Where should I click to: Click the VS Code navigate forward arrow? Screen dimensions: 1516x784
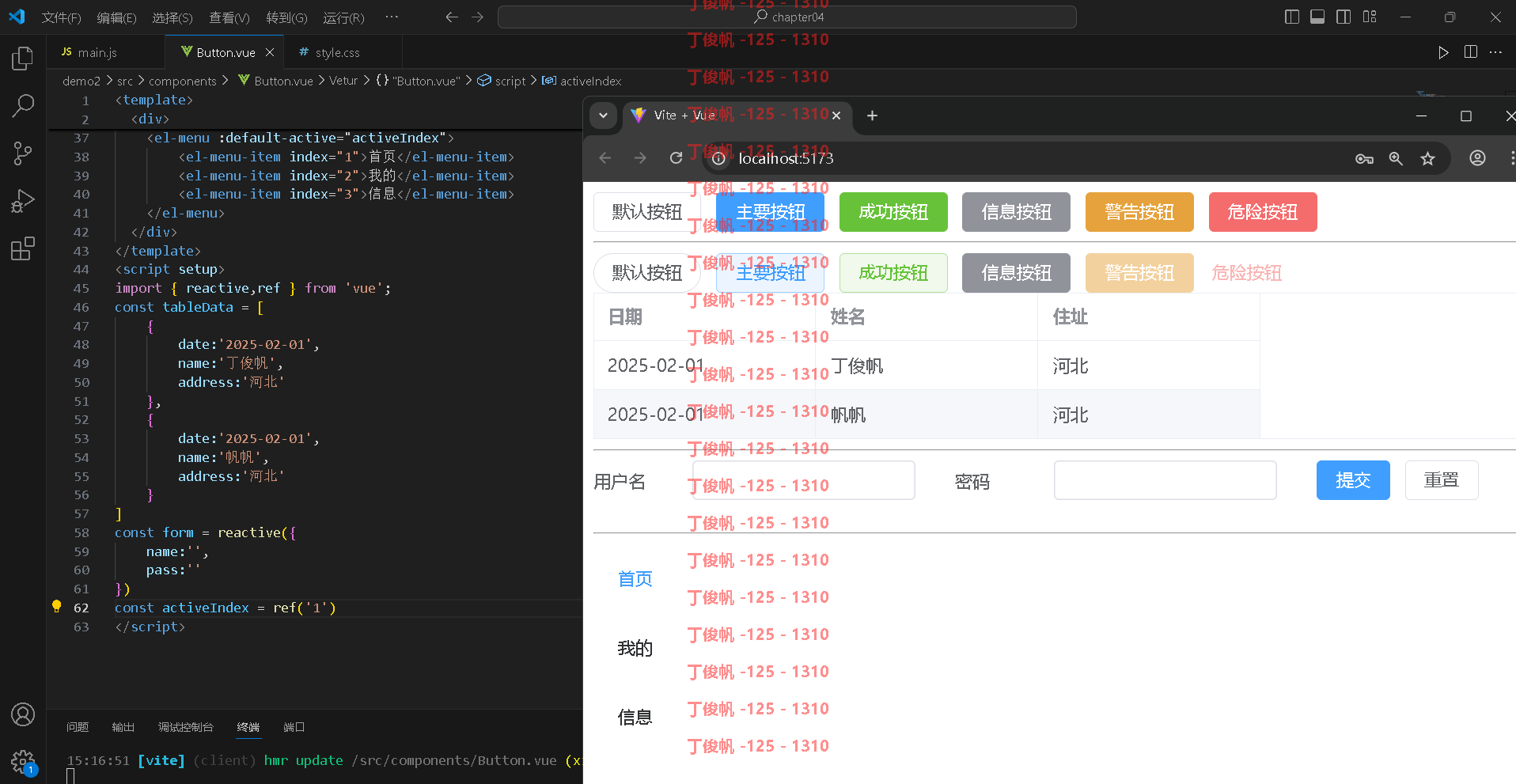click(477, 17)
